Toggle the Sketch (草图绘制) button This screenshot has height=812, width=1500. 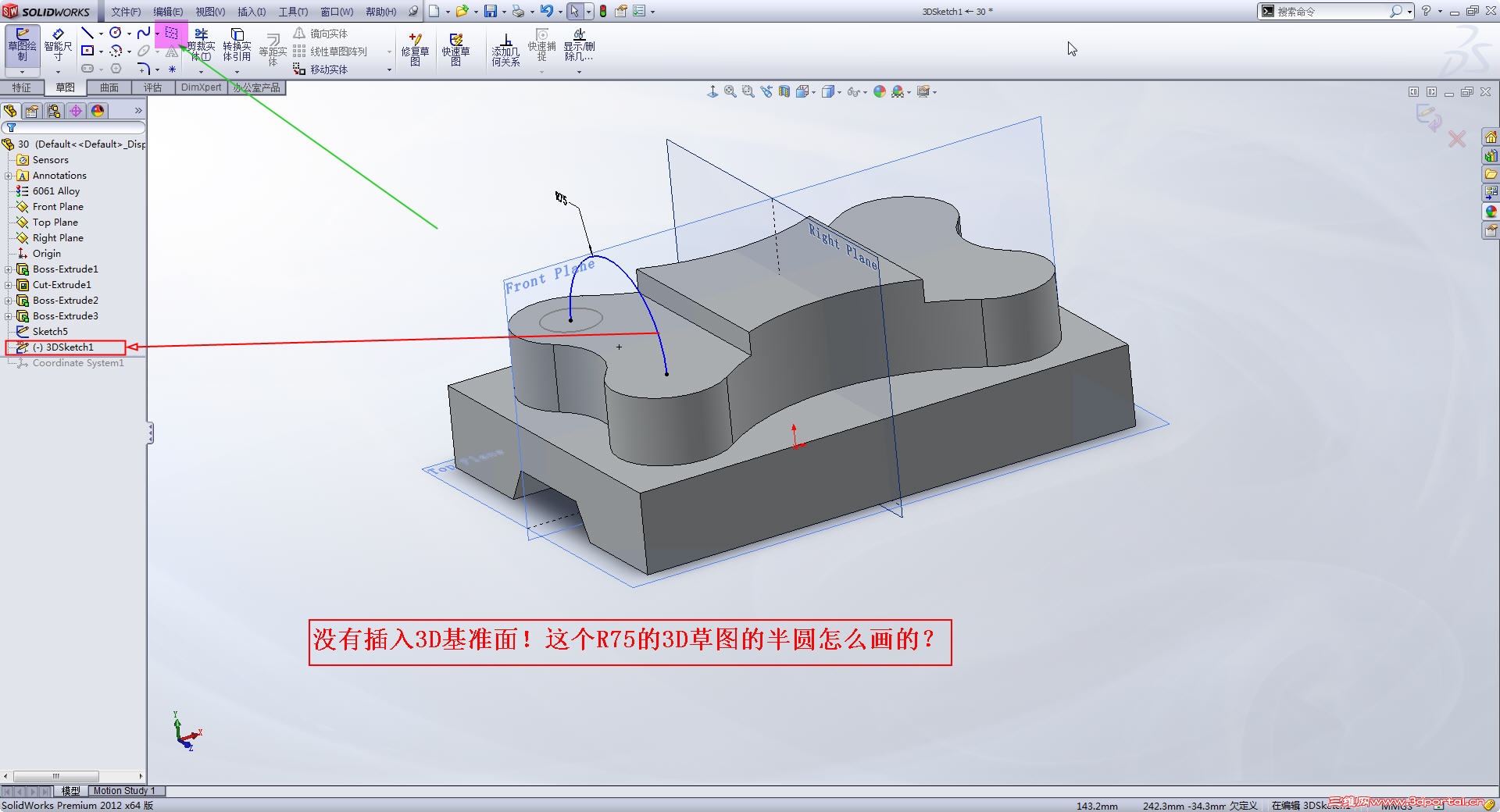pos(22,45)
